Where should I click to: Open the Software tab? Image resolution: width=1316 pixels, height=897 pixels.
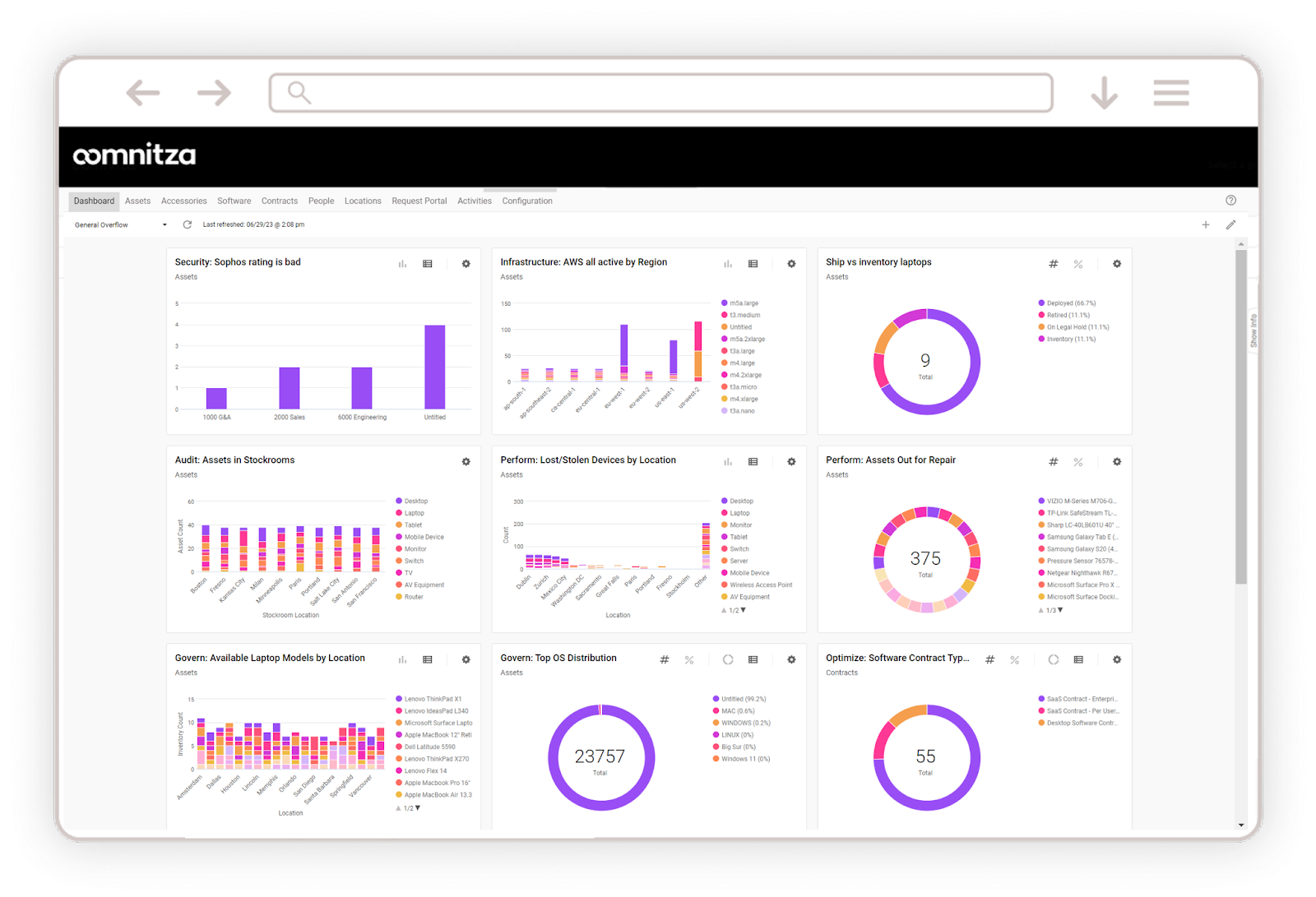tap(234, 201)
